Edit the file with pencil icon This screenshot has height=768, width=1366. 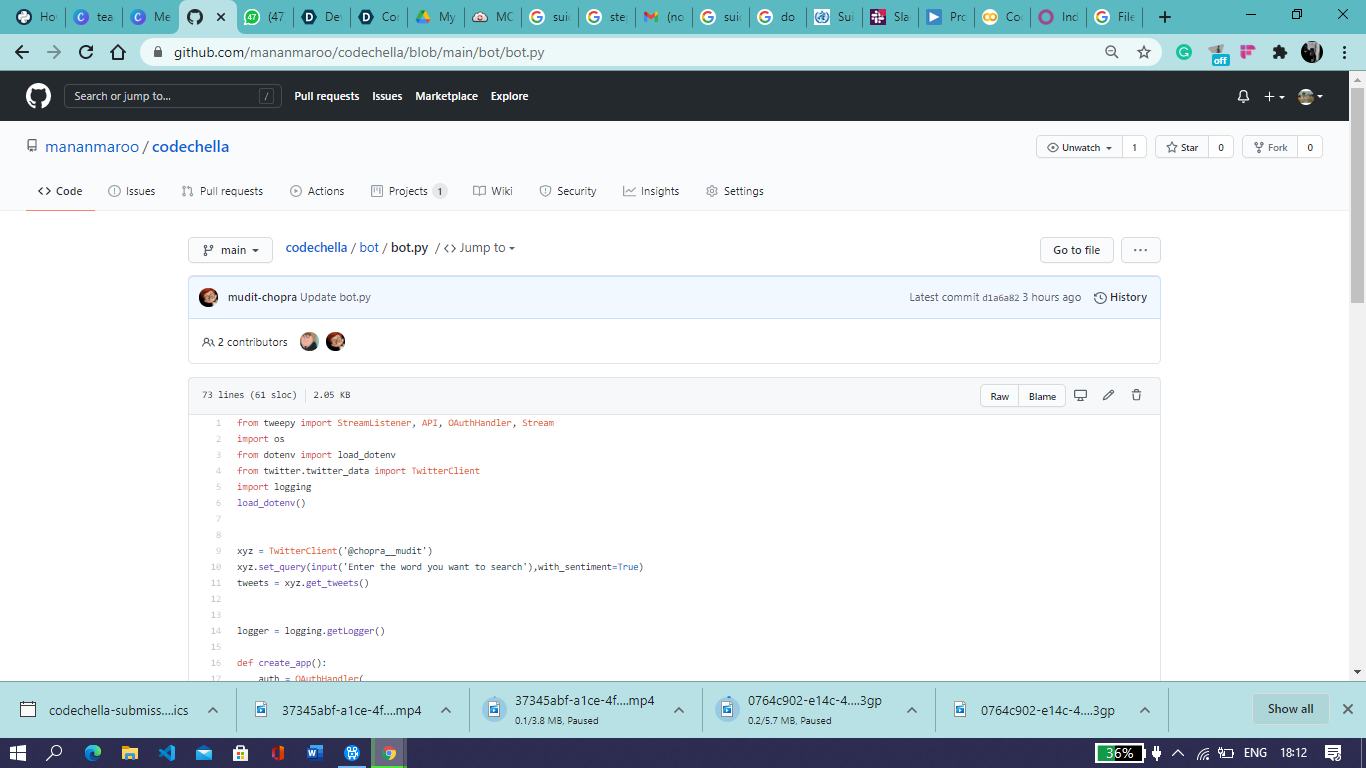coord(1108,396)
